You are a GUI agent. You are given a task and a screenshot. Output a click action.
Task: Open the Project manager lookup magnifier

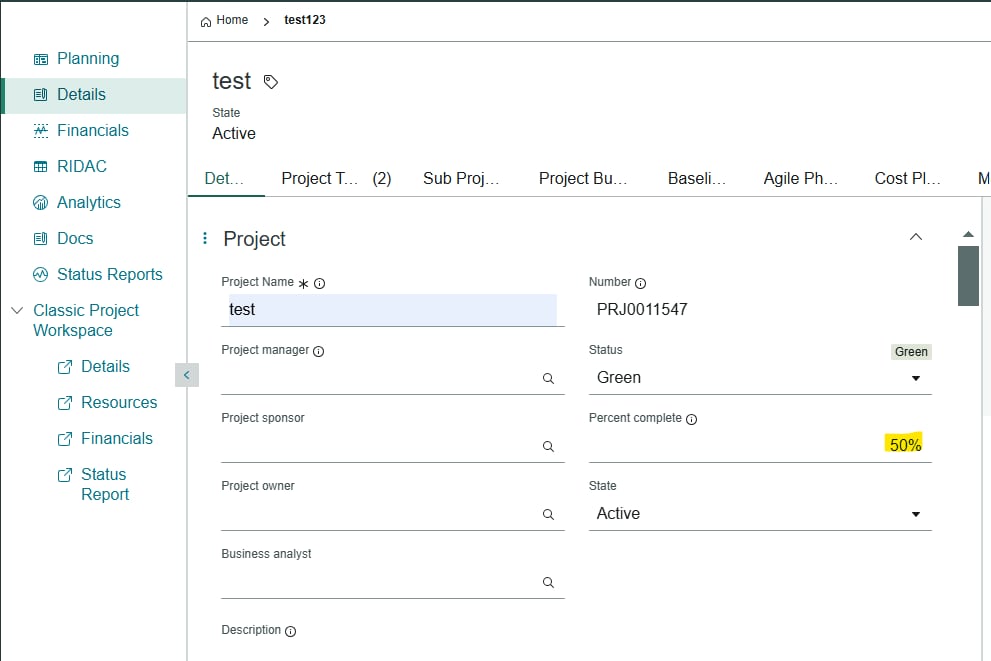pos(548,378)
